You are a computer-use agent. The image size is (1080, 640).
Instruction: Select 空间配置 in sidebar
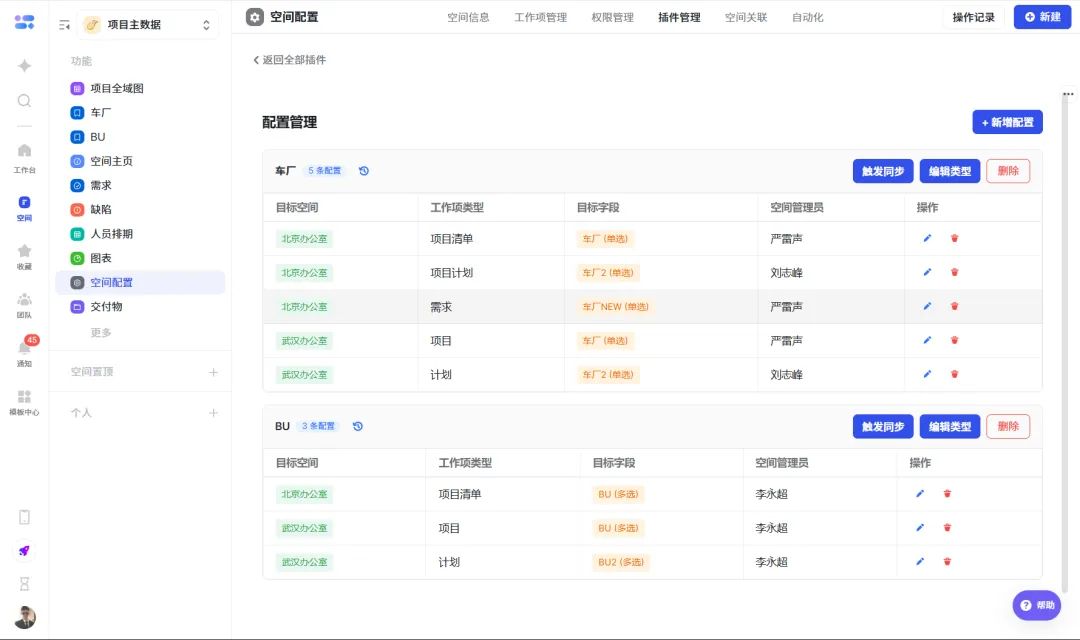coord(141,282)
